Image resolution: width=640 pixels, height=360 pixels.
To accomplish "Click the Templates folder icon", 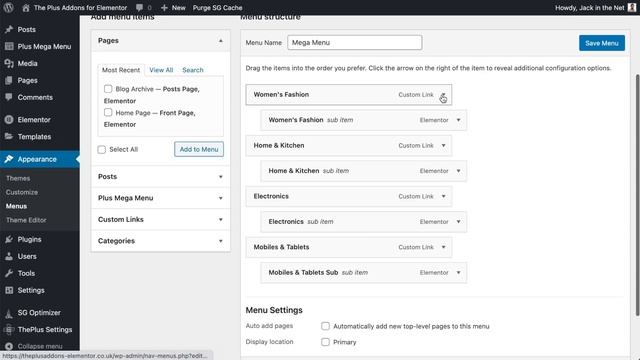I will tap(9, 136).
